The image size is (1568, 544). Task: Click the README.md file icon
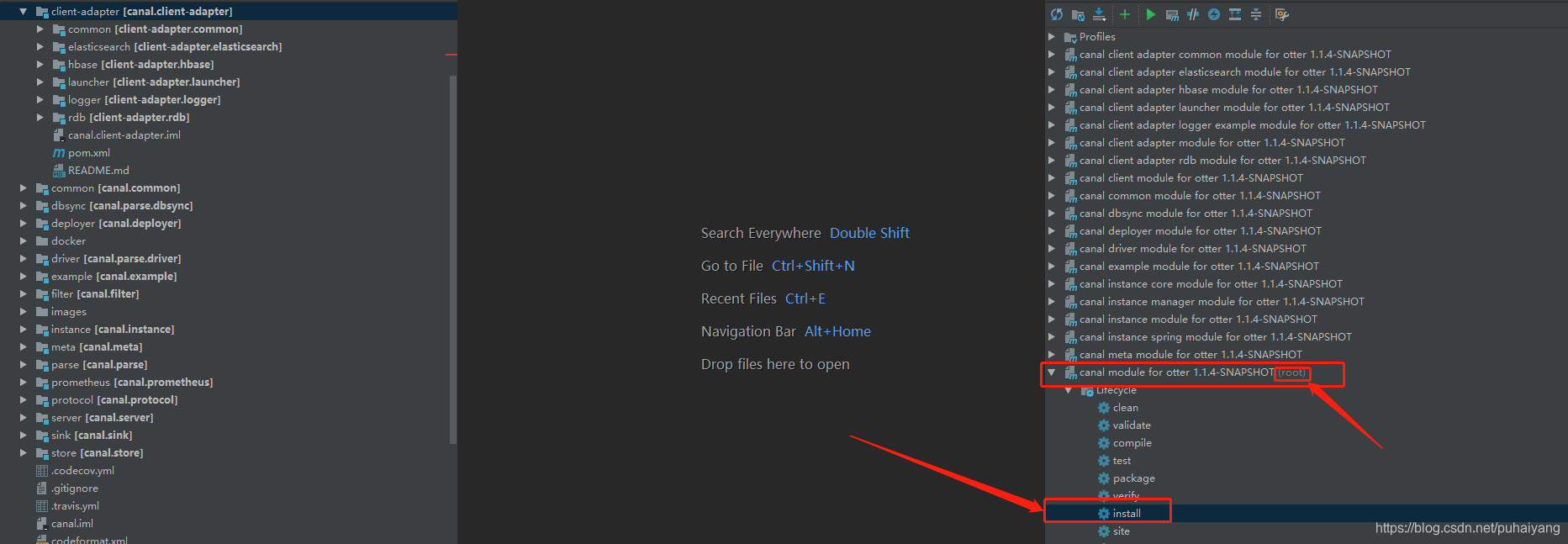pyautogui.click(x=59, y=171)
